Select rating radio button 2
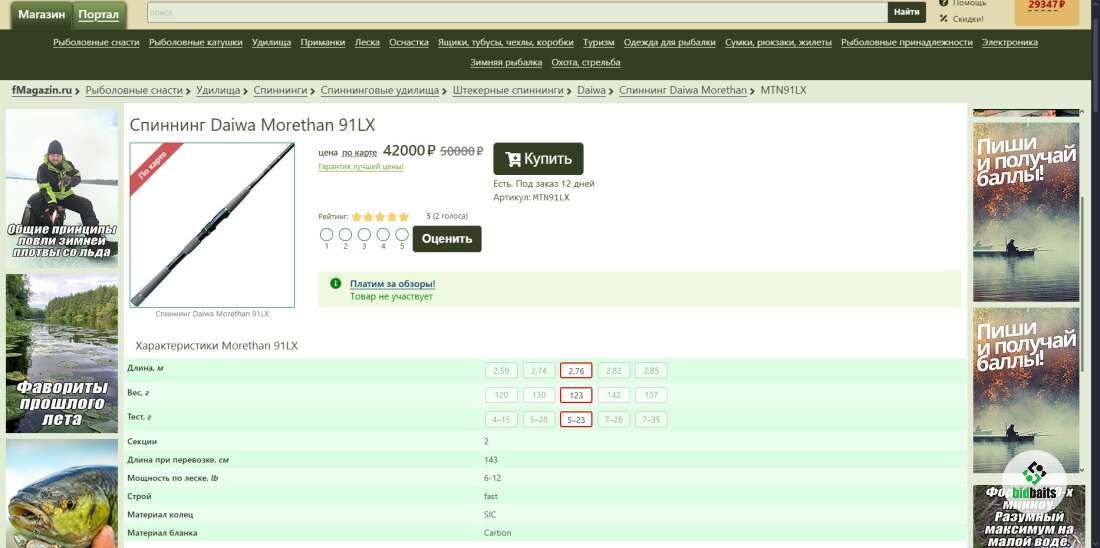This screenshot has height=548, width=1100. point(345,234)
